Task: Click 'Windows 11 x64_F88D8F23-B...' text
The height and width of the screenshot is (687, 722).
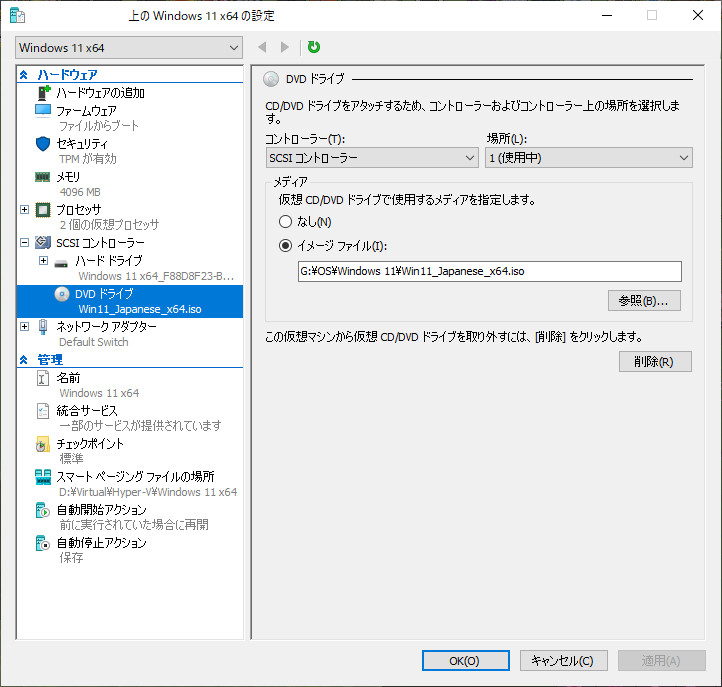Action: 157,276
